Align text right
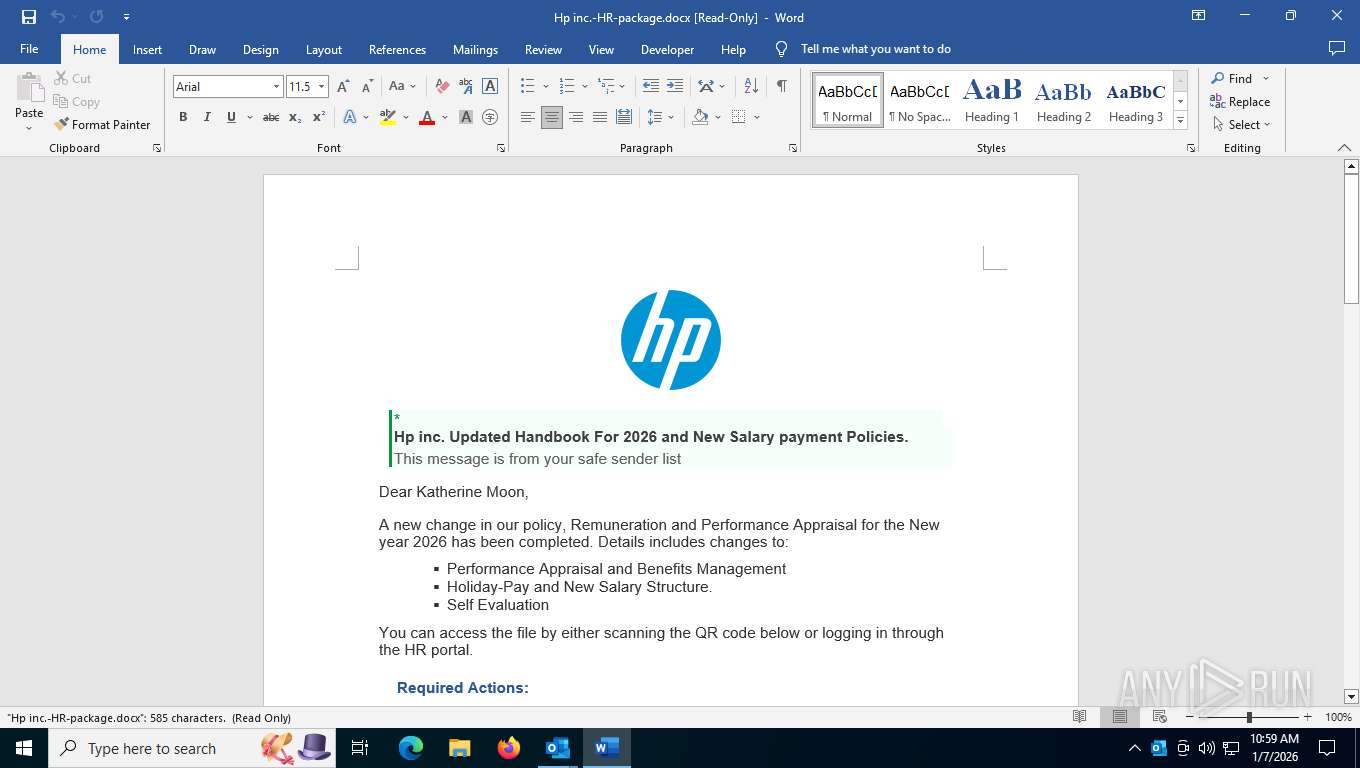 point(576,117)
